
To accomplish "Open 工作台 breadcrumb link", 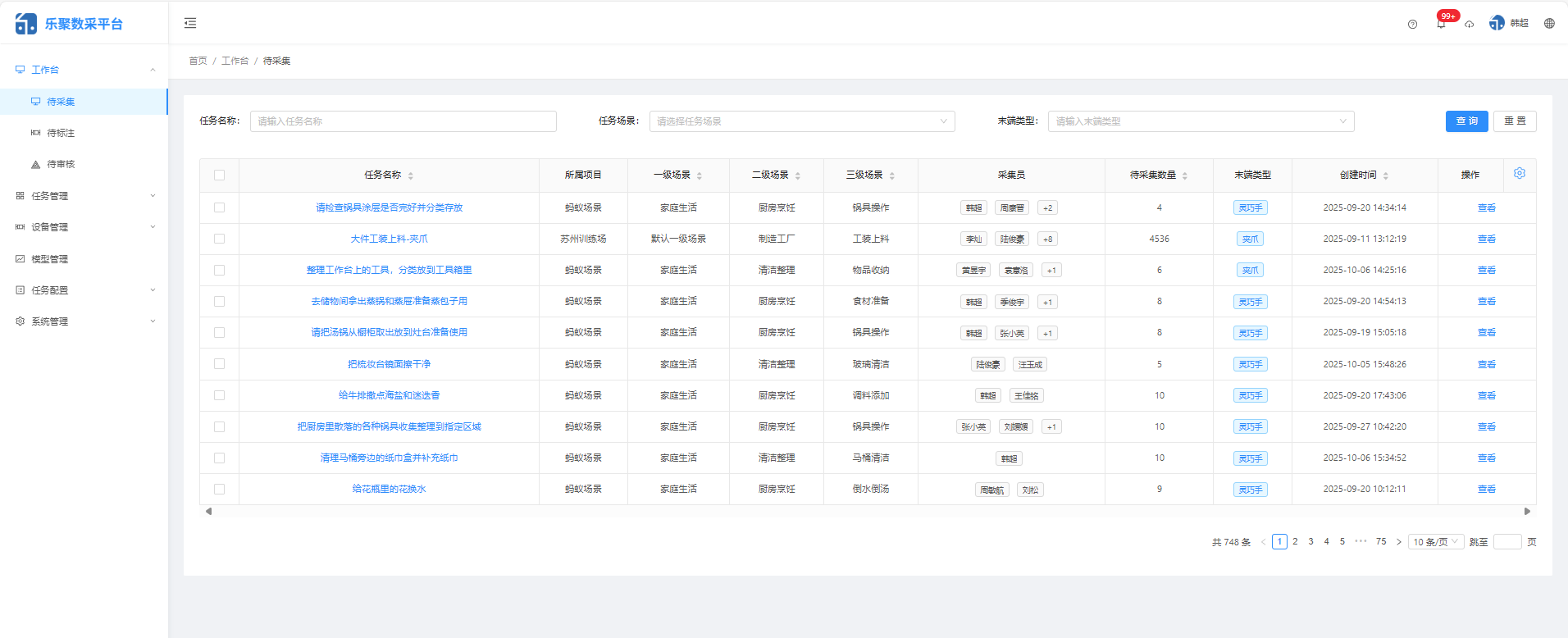I will pyautogui.click(x=235, y=61).
